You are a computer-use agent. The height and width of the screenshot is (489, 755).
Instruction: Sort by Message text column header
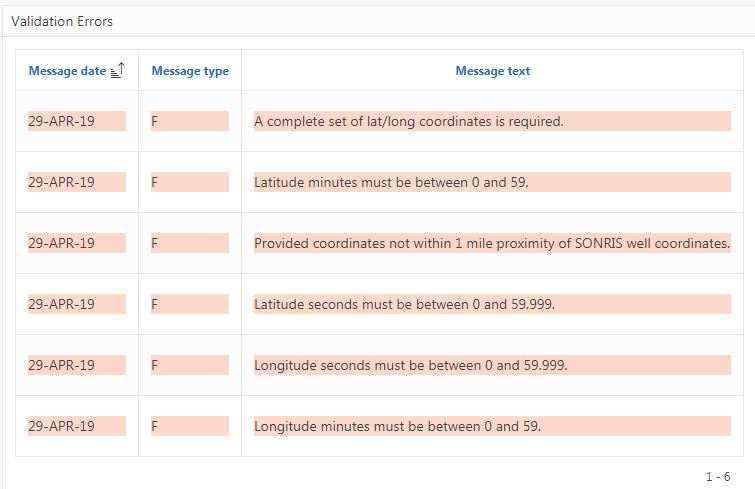coord(492,71)
